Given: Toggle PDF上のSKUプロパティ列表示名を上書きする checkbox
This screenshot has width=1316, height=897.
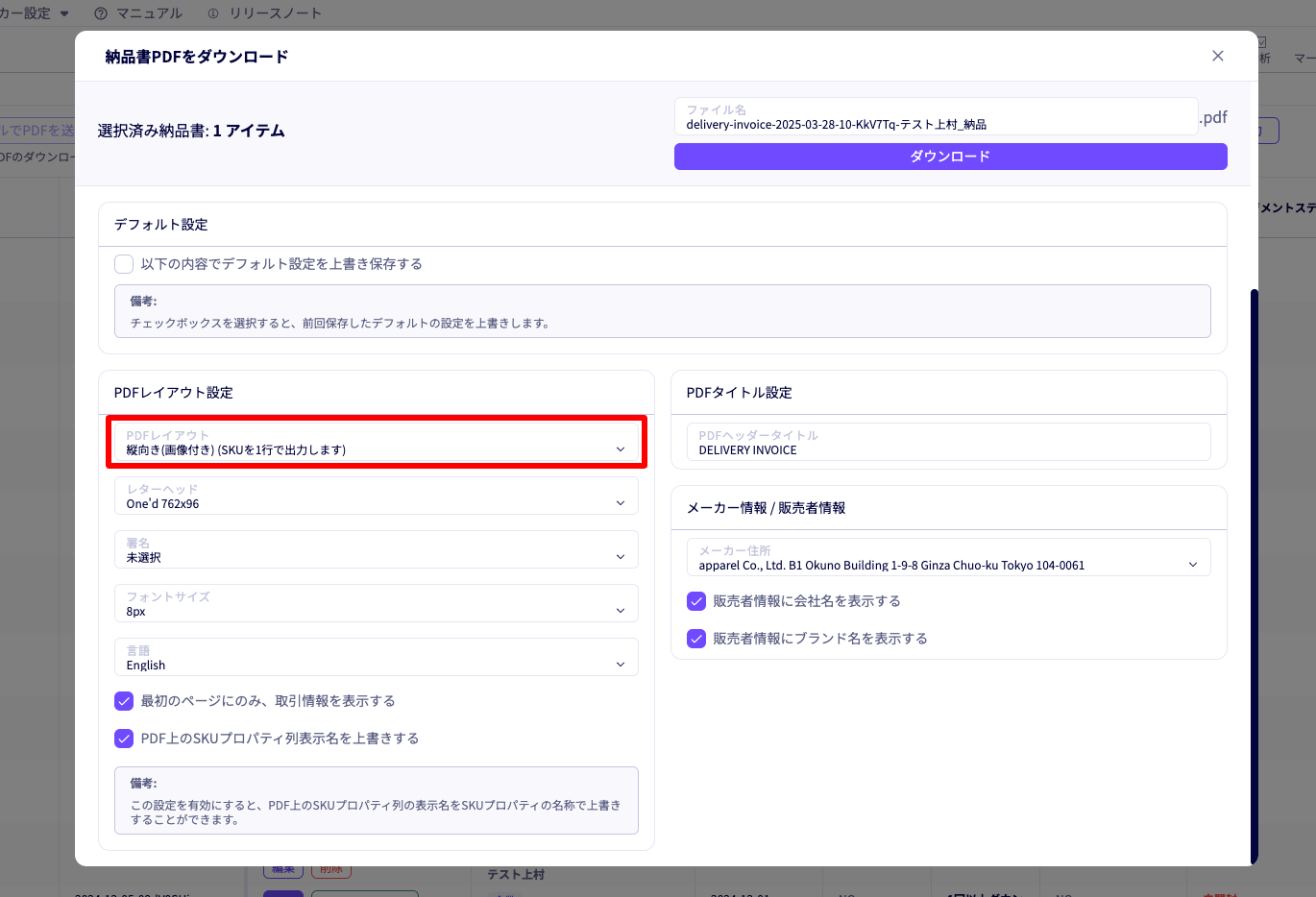Looking at the screenshot, I should tap(124, 739).
